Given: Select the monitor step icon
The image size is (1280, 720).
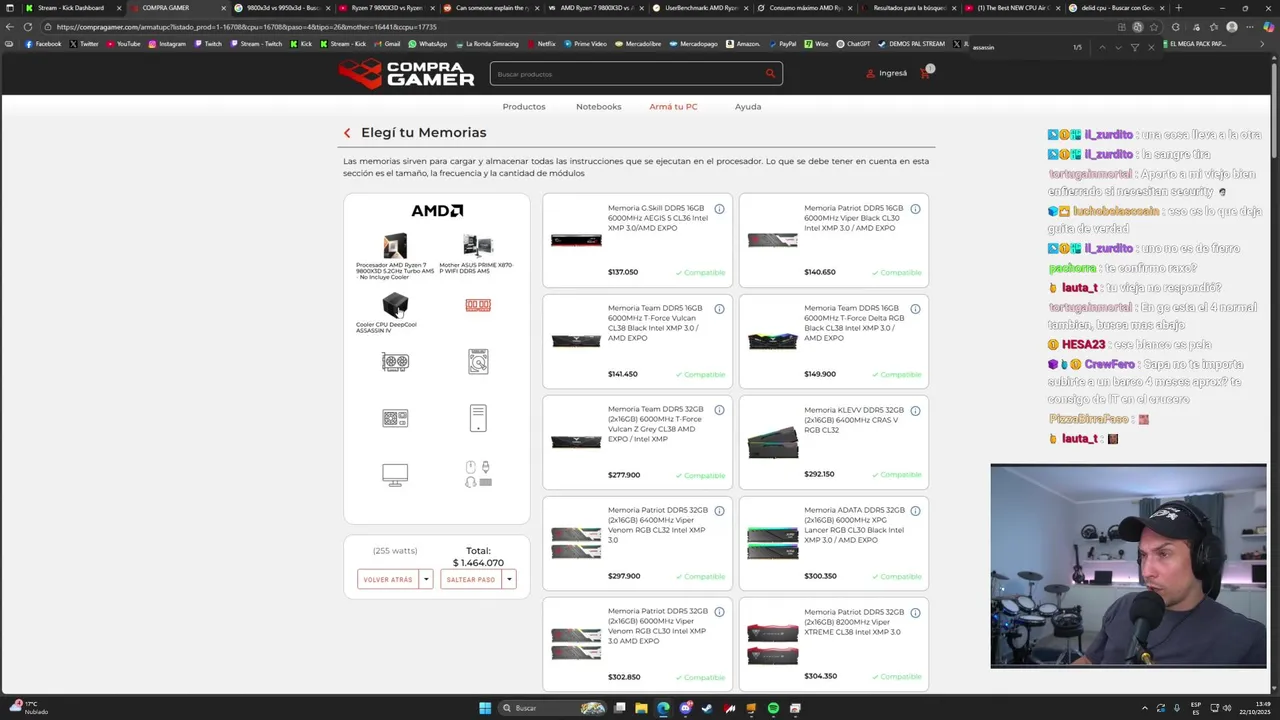Looking at the screenshot, I should coord(395,475).
